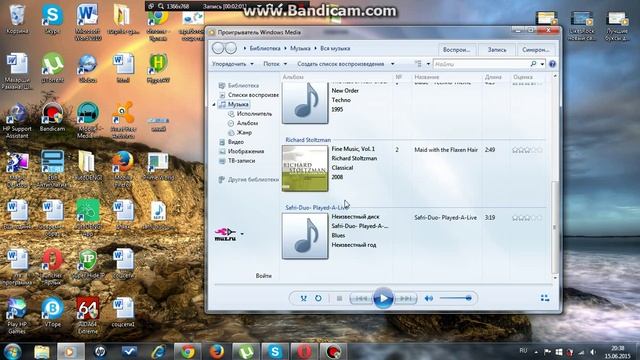Collapse the Музыка tree node

pyautogui.click(x=214, y=104)
